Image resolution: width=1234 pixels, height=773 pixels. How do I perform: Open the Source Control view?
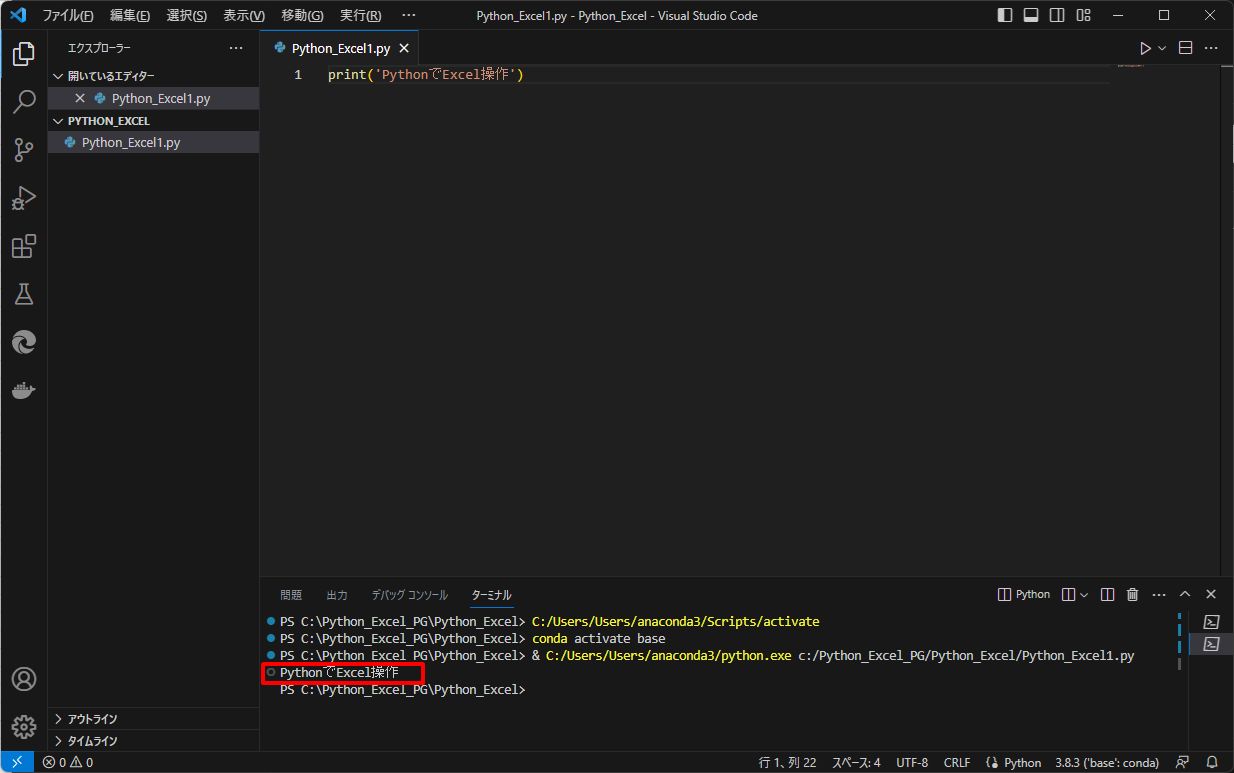(24, 150)
